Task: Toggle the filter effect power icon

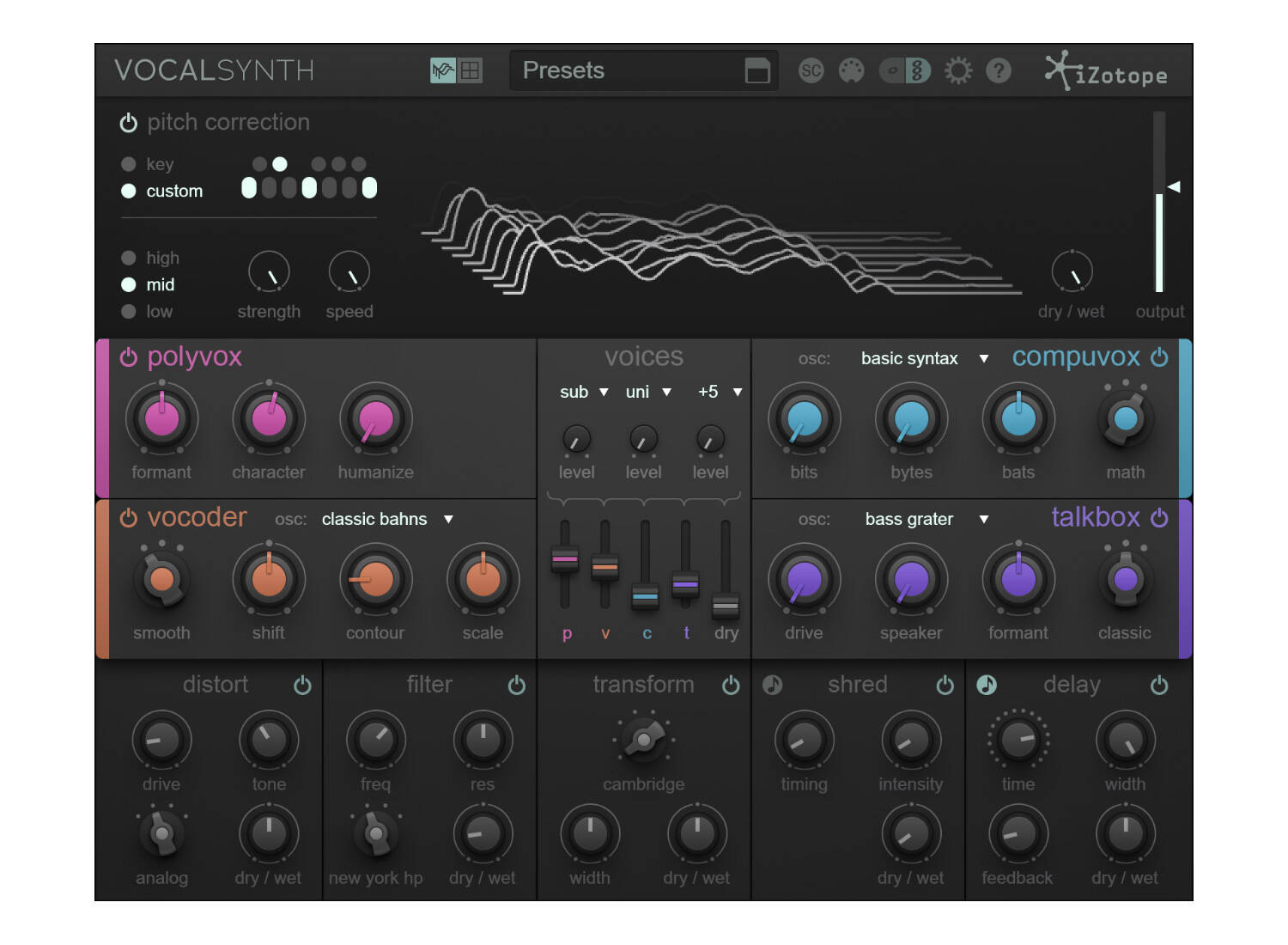Action: (x=516, y=686)
